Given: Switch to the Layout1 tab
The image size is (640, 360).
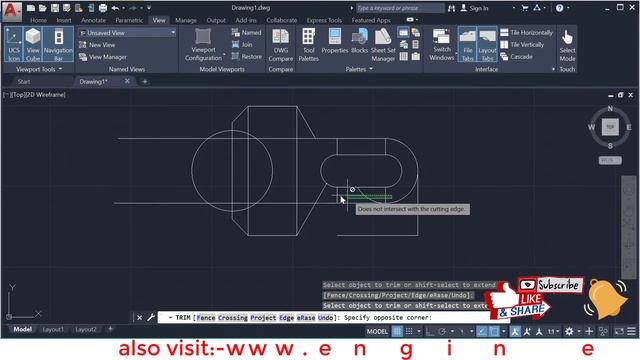Looking at the screenshot, I should (53, 329).
